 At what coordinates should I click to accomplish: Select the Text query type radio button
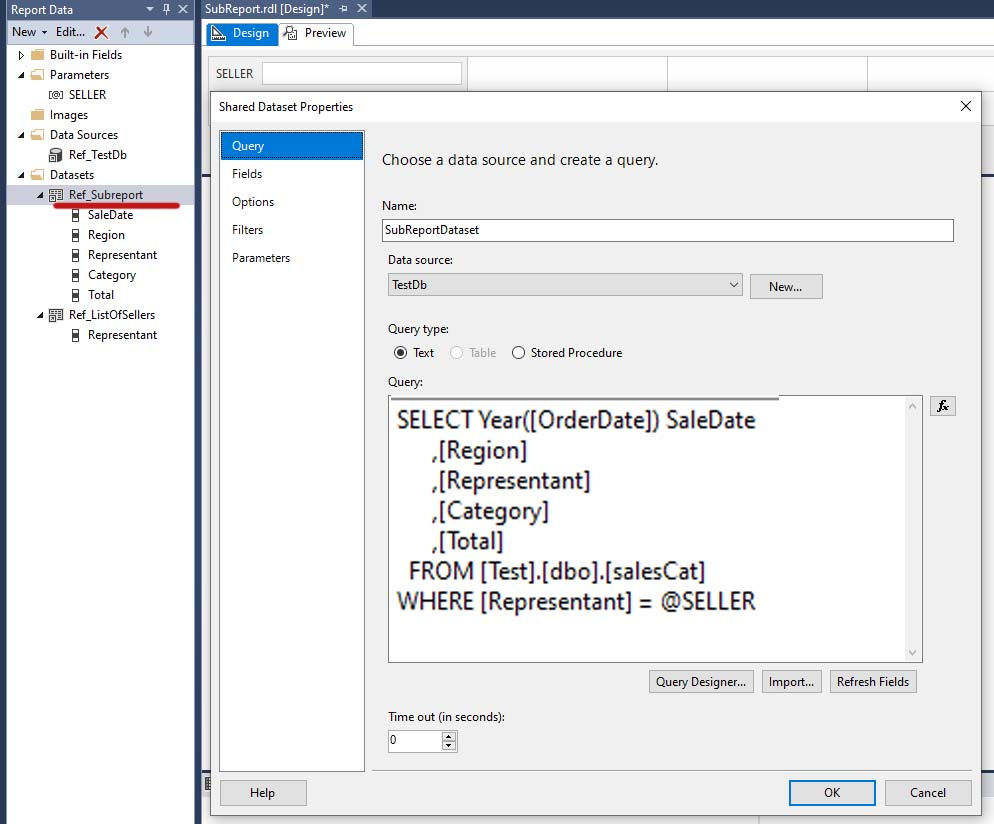[x=401, y=352]
